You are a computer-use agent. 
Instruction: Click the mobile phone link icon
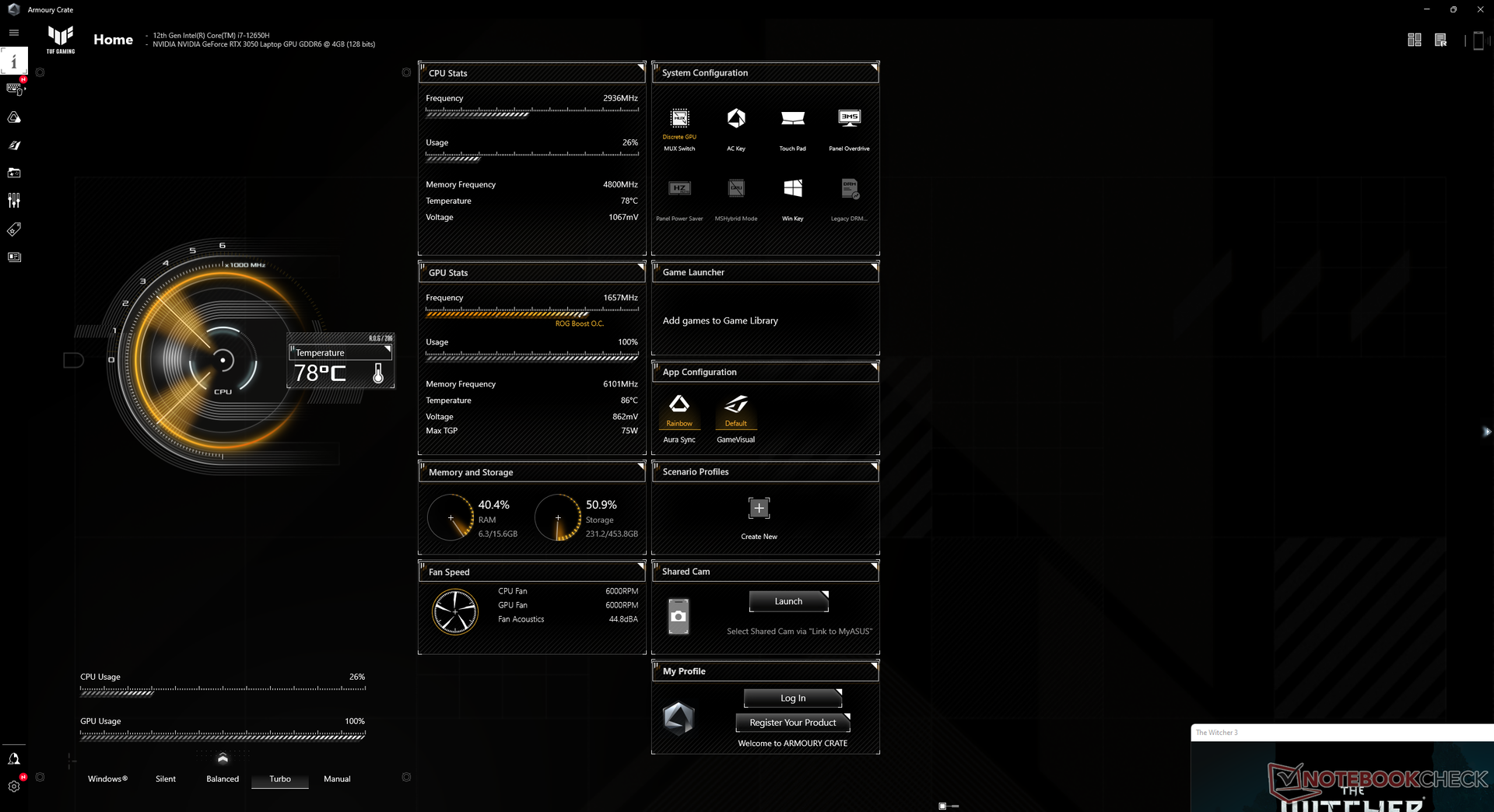click(x=1478, y=40)
